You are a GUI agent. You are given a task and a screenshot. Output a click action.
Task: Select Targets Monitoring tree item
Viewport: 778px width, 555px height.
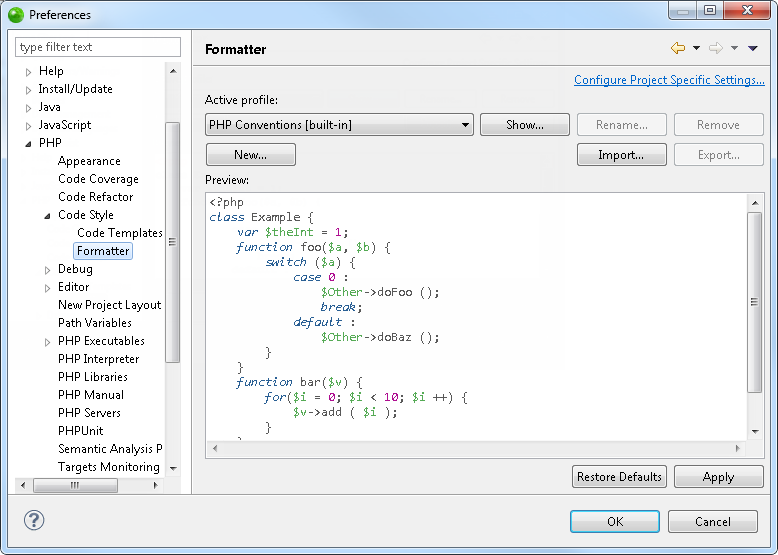(x=109, y=467)
